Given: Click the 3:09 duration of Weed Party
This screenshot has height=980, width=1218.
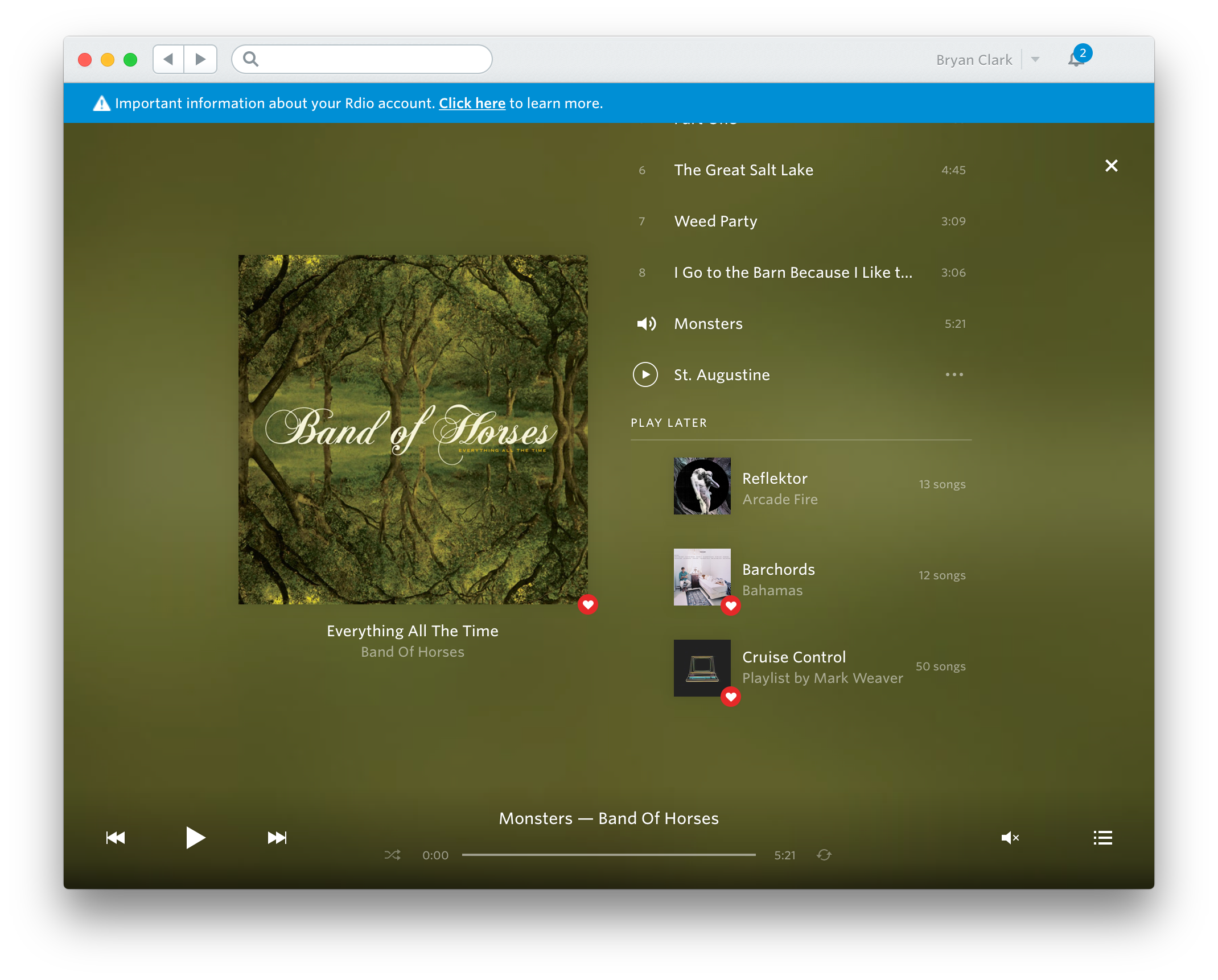Looking at the screenshot, I should coord(953,221).
